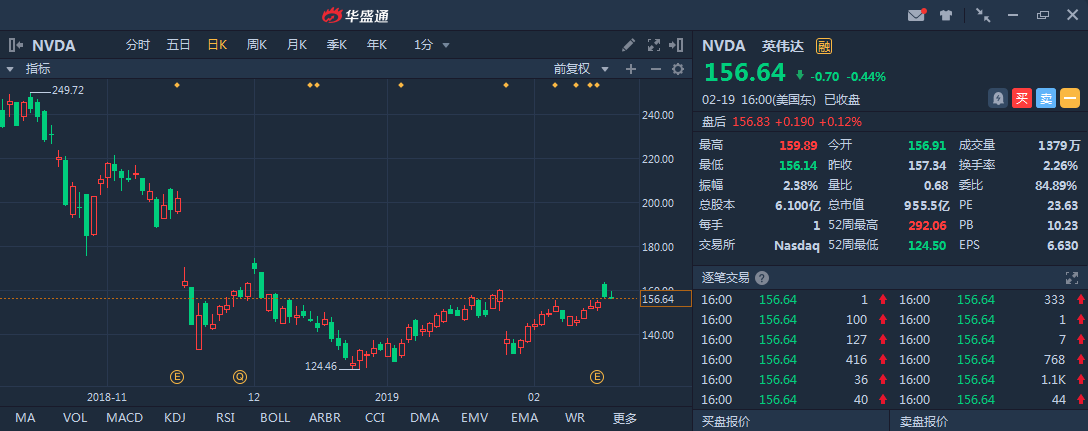The width and height of the screenshot is (1088, 431).
Task: Click the red 买 buy button
Action: [x=1021, y=99]
